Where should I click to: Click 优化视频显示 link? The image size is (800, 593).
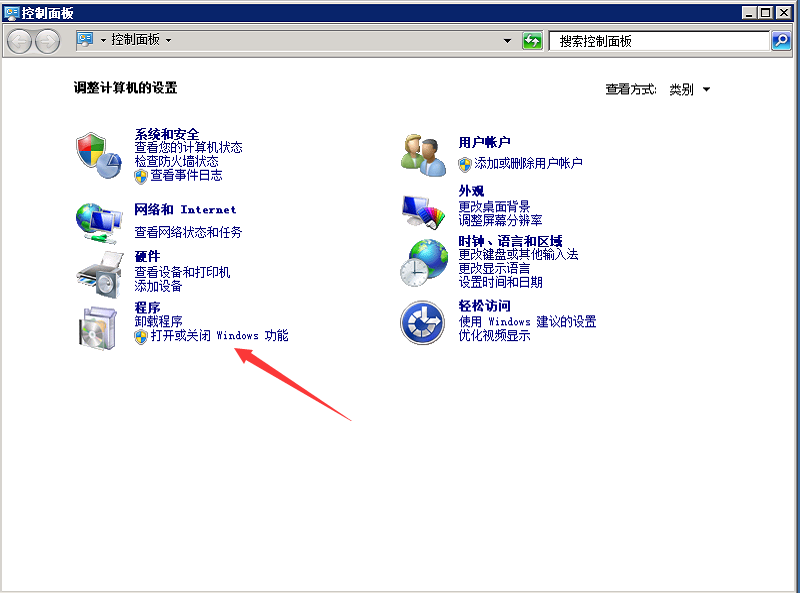494,335
